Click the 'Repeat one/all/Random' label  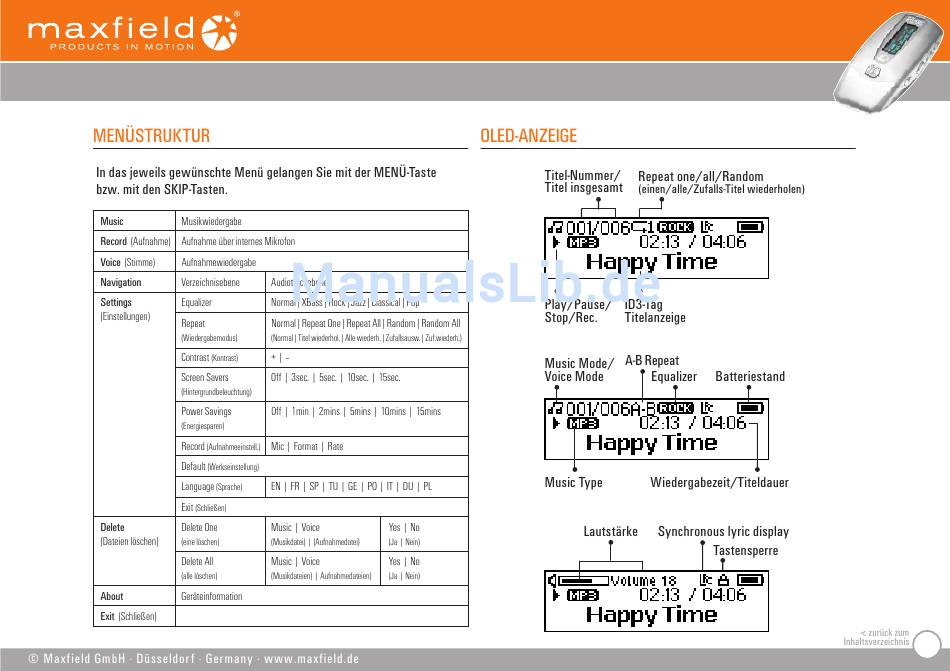700,176
